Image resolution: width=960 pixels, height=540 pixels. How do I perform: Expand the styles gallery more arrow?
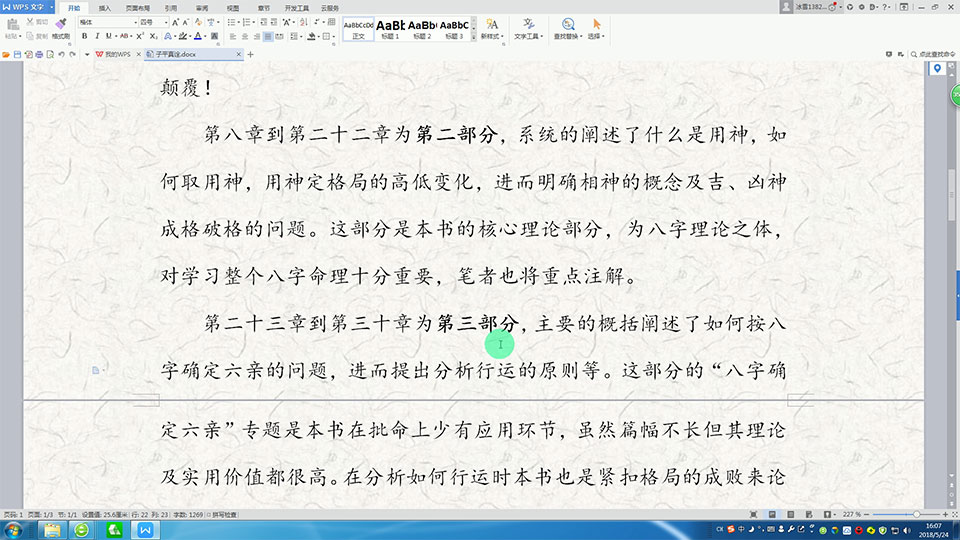473,37
